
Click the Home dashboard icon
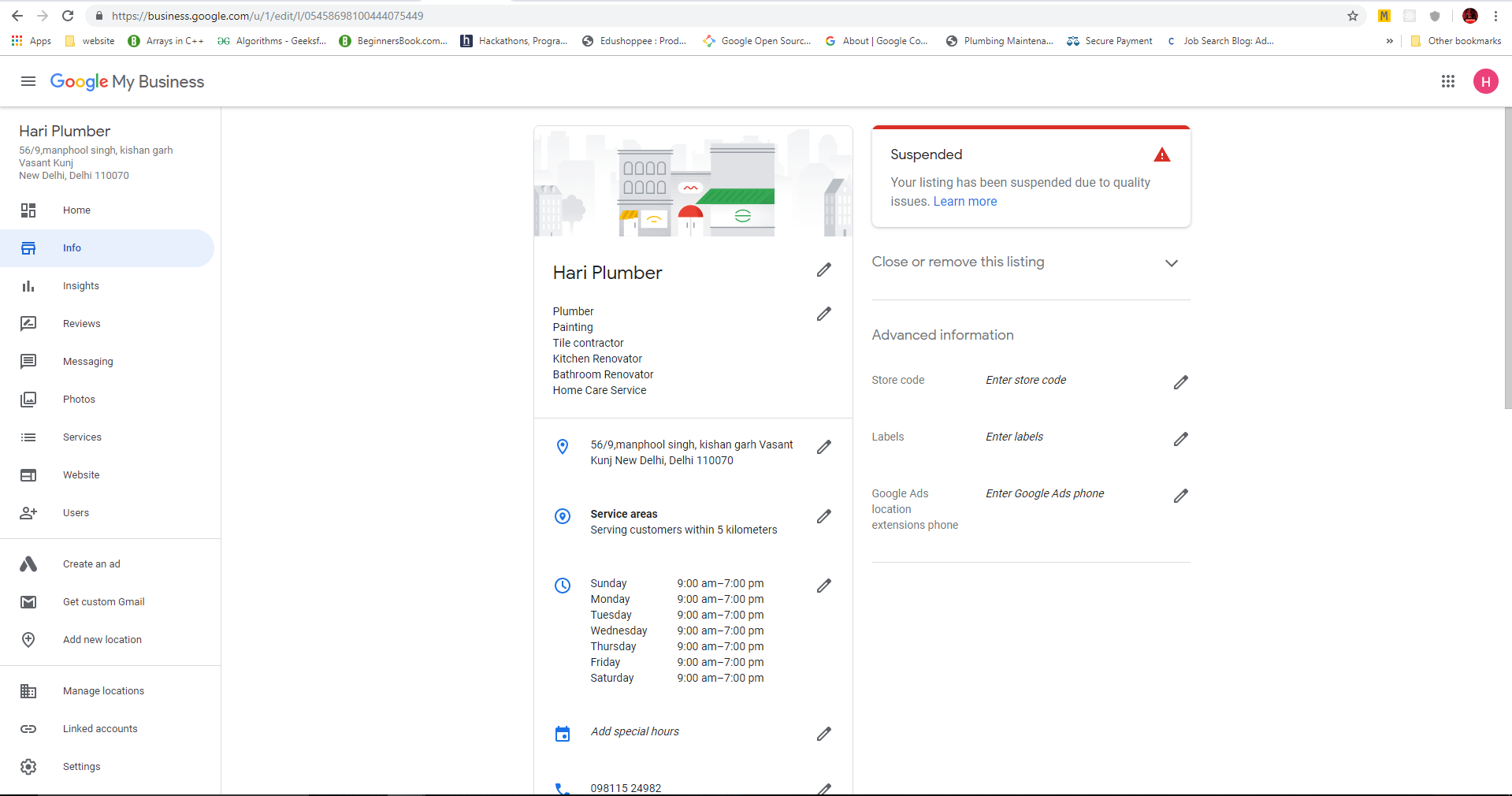(28, 210)
